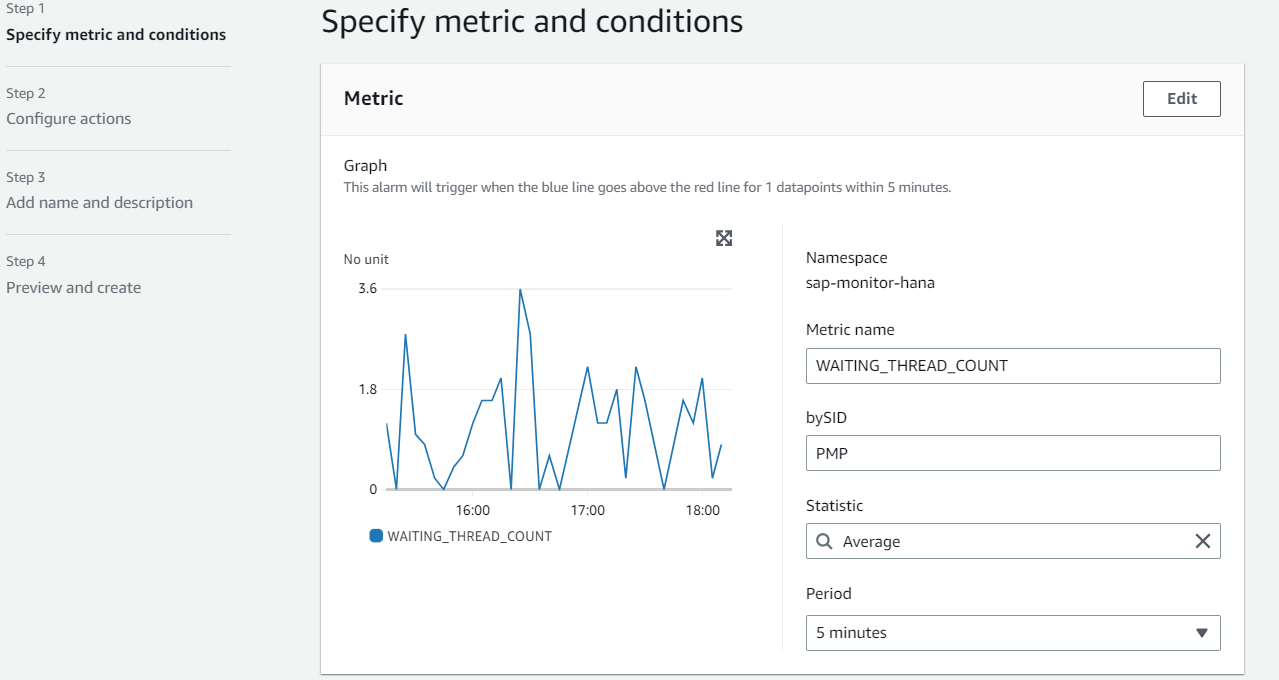This screenshot has height=680, width=1279.
Task: Click the highest peak on the blue metric line
Action: pyautogui.click(x=520, y=290)
